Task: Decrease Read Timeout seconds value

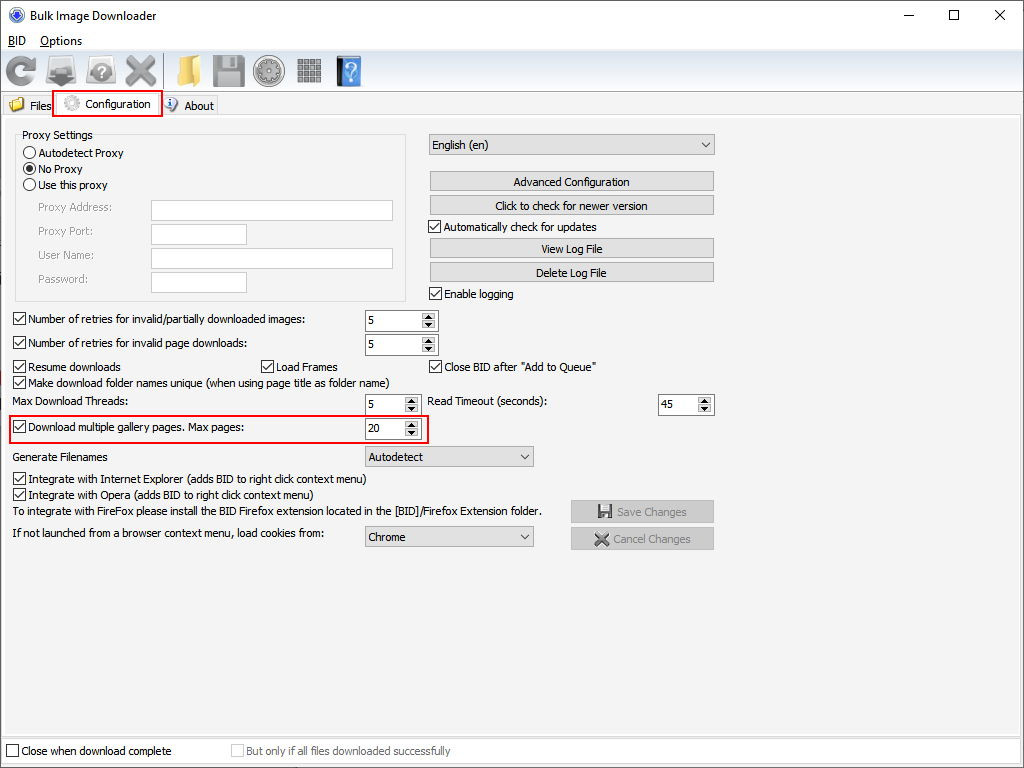Action: click(x=704, y=409)
